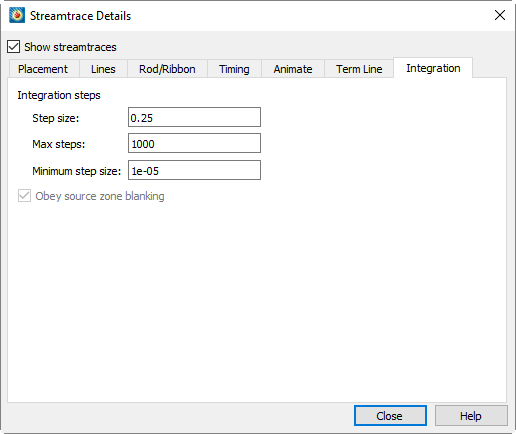Switch to the Placement tab

[x=43, y=69]
